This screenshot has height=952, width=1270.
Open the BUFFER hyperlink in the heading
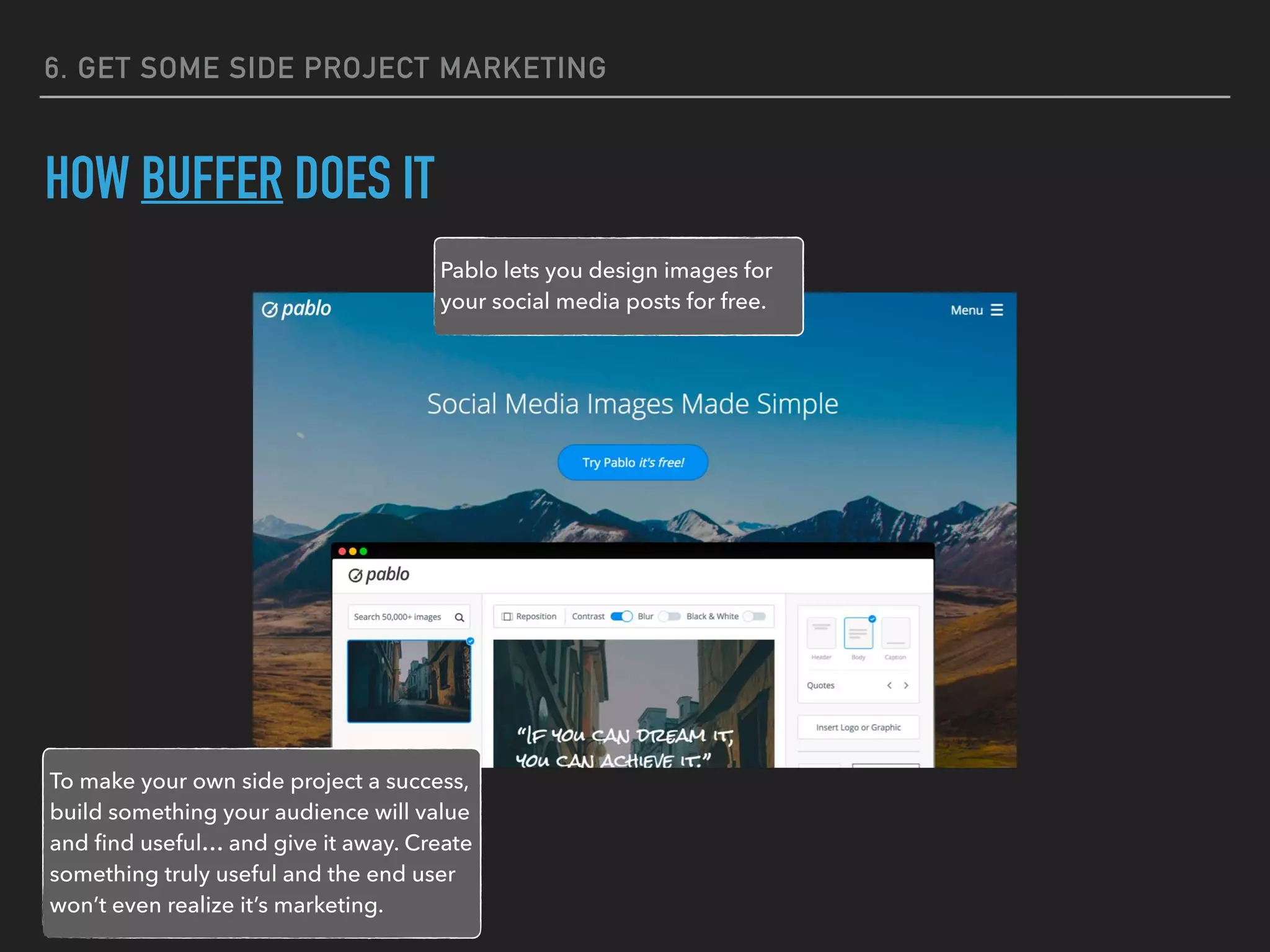(x=212, y=178)
